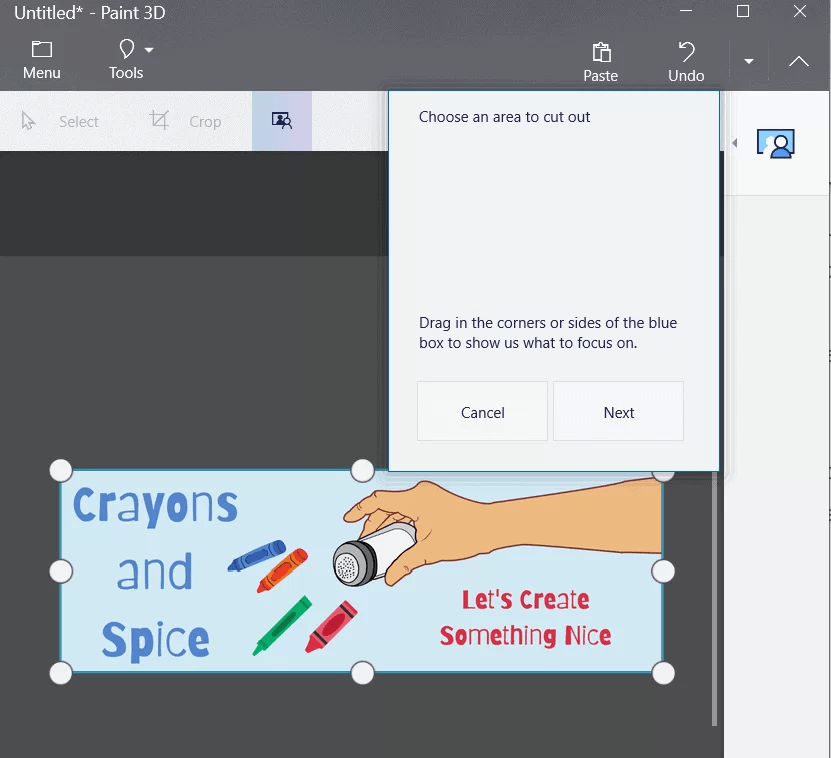The height and width of the screenshot is (758, 831).
Task: Open the Menu folder icon
Action: point(41,49)
